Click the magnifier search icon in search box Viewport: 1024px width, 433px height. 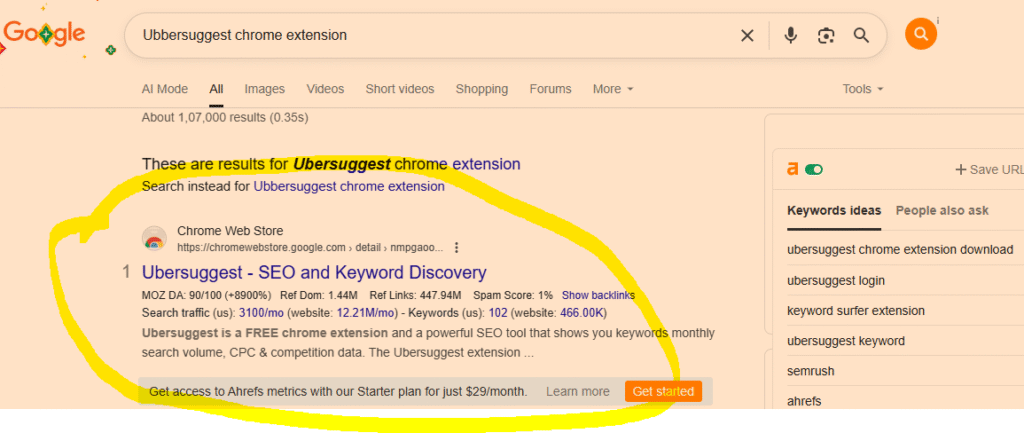click(x=861, y=35)
